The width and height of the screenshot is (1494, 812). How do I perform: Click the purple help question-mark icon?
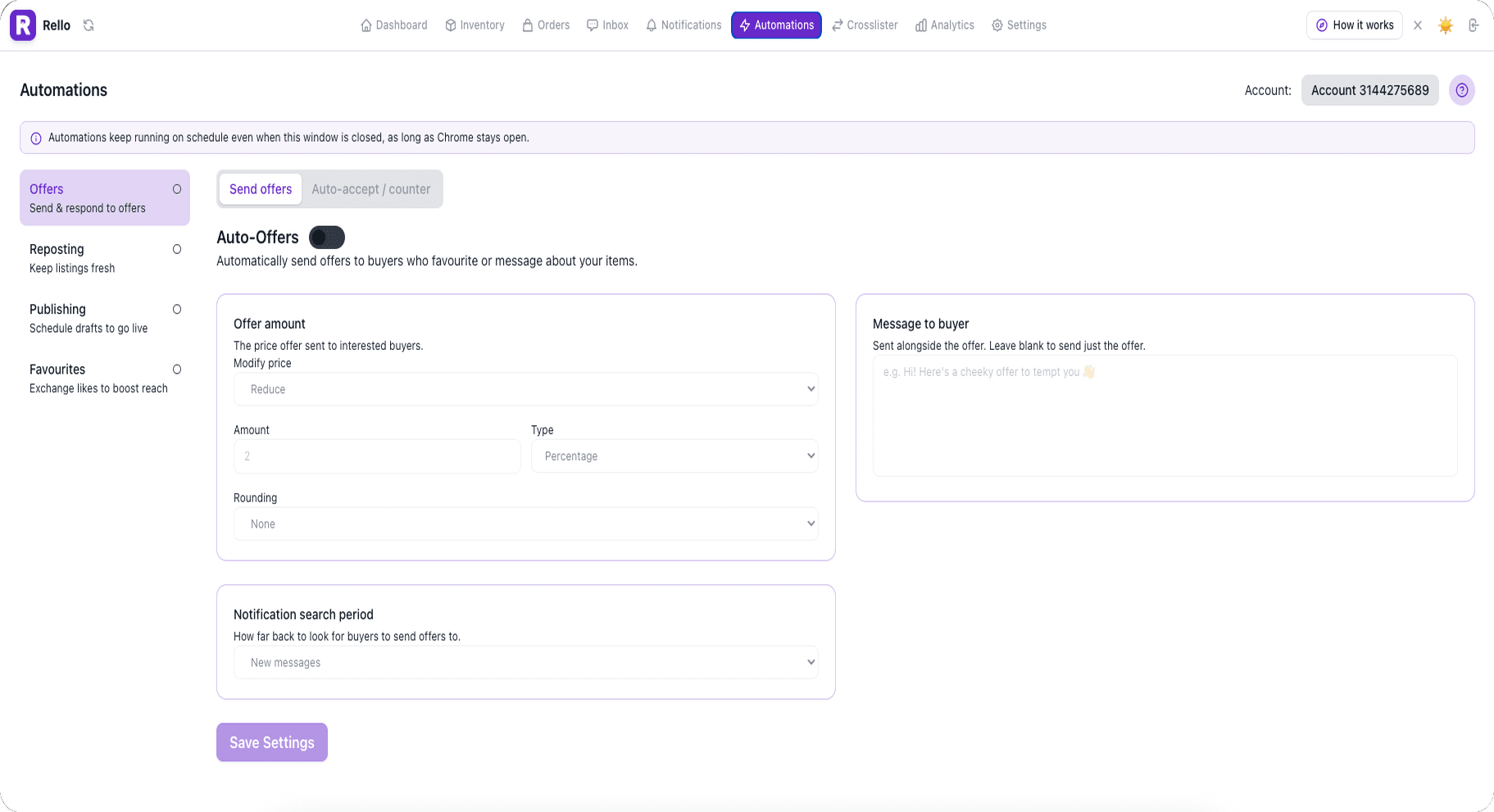1462,90
